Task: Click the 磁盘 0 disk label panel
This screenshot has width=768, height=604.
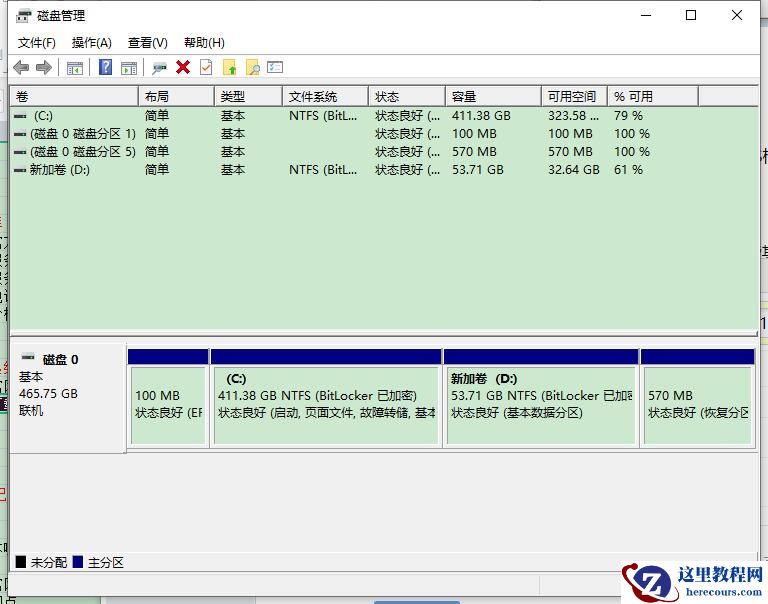Action: [x=68, y=398]
